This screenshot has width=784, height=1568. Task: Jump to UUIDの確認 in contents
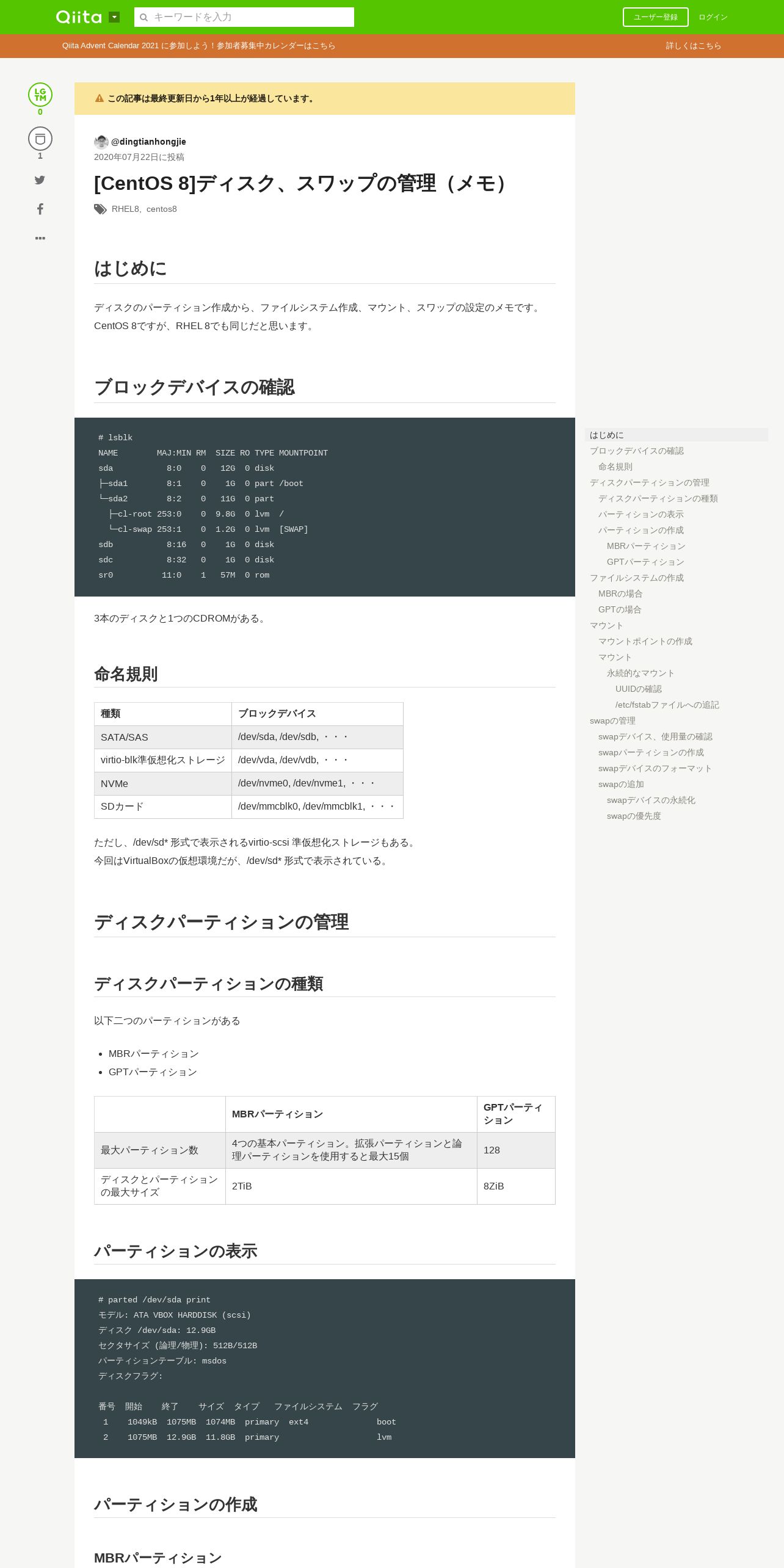point(639,689)
